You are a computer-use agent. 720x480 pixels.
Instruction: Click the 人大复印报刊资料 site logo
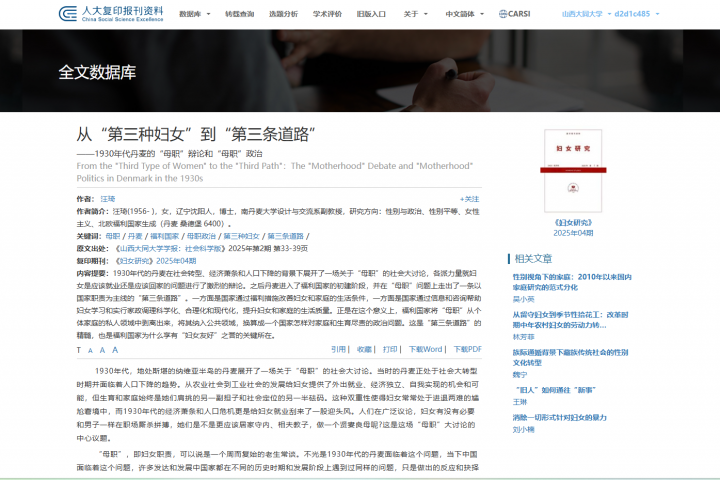[x=110, y=14]
